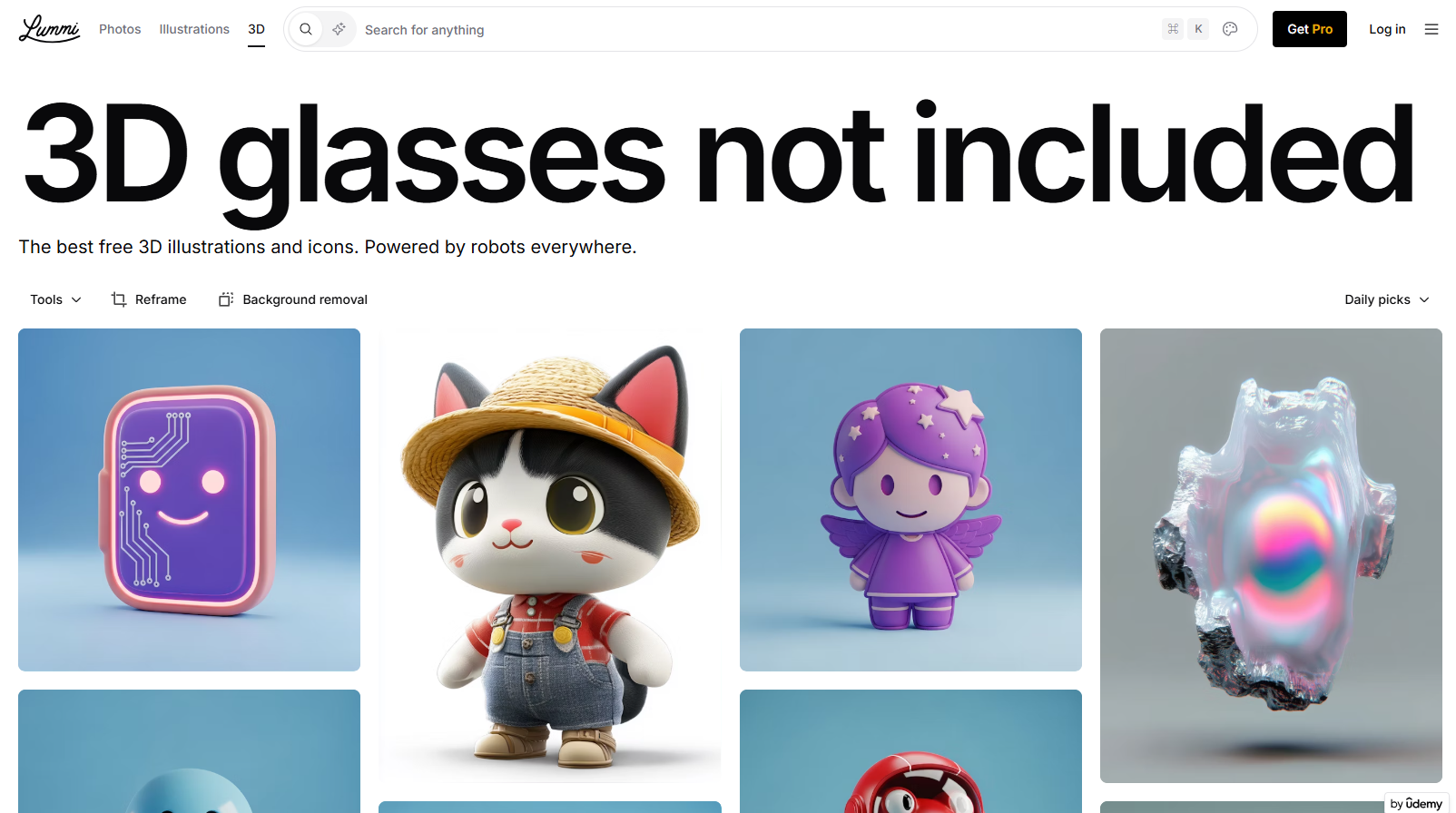Viewport: 1456px width, 813px height.
Task: Click the K key shortcut badge
Action: (x=1198, y=29)
